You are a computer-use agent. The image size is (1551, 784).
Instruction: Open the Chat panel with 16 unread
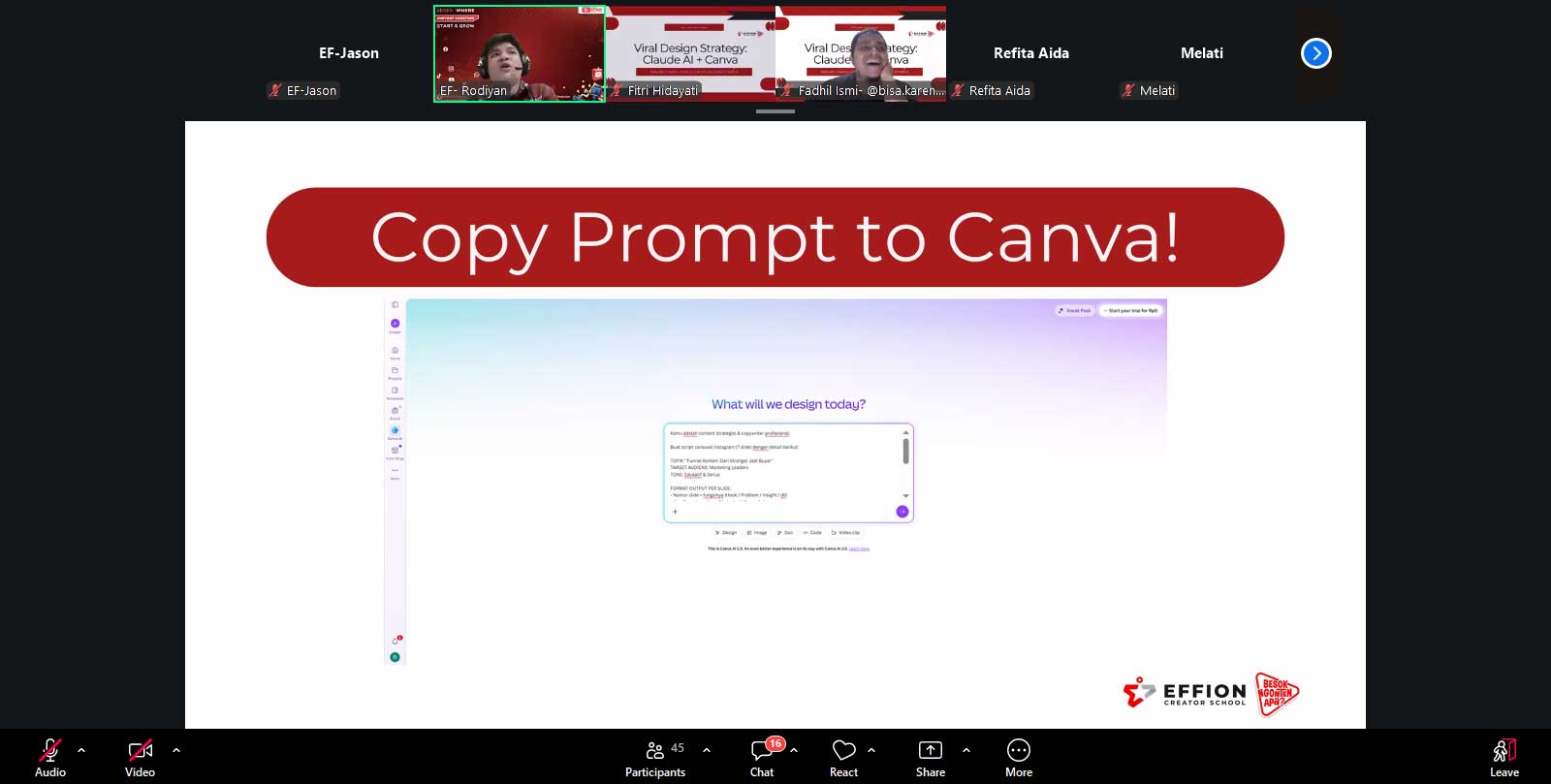coord(762,758)
